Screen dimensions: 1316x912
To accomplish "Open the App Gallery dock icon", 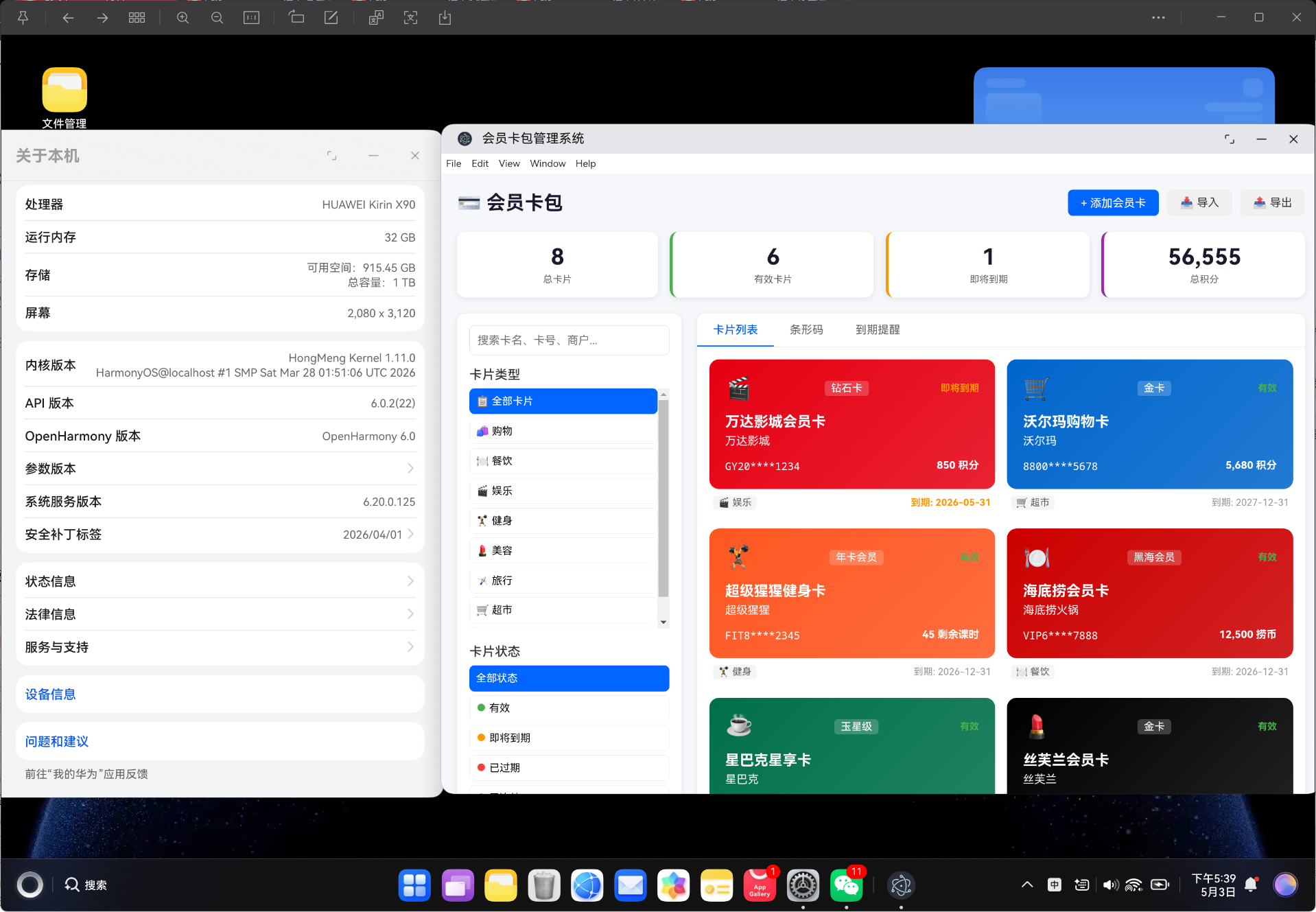I will 760,885.
